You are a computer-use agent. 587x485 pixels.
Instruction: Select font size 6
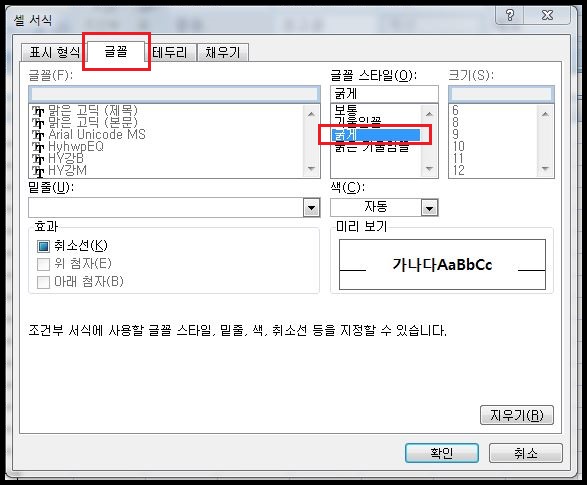455,110
